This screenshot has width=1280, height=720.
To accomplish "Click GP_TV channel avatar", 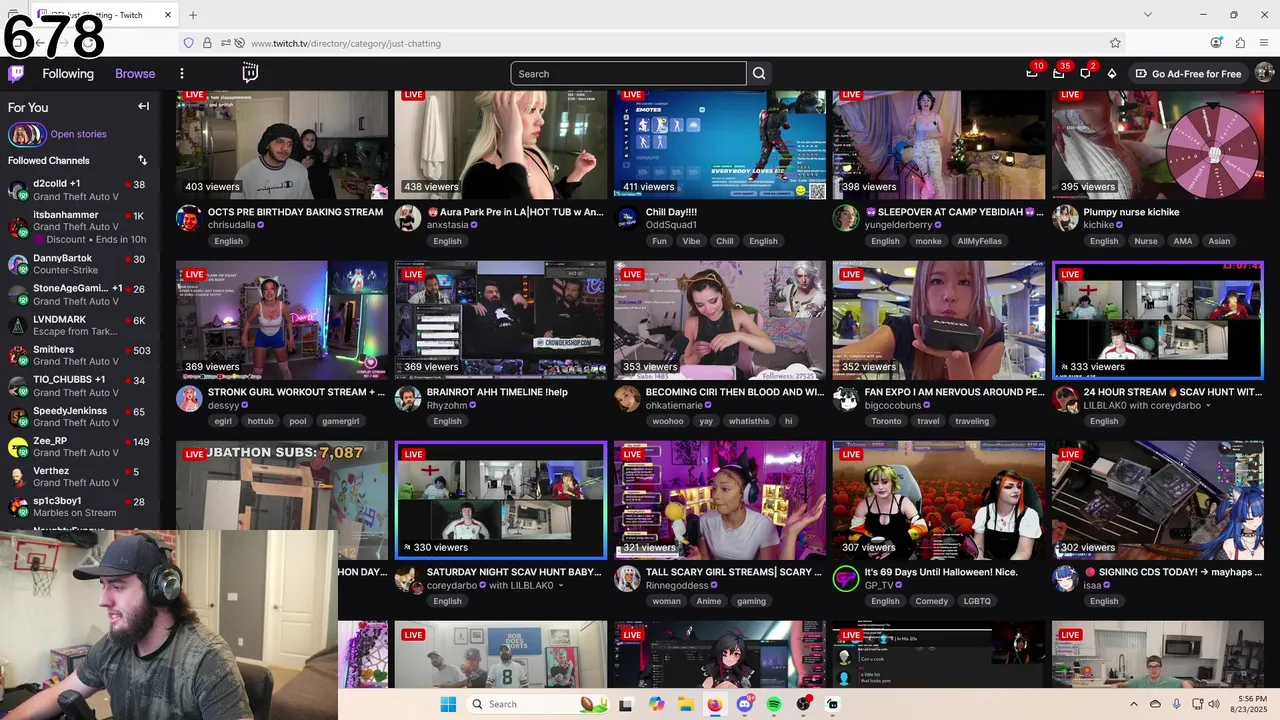I will (x=846, y=578).
